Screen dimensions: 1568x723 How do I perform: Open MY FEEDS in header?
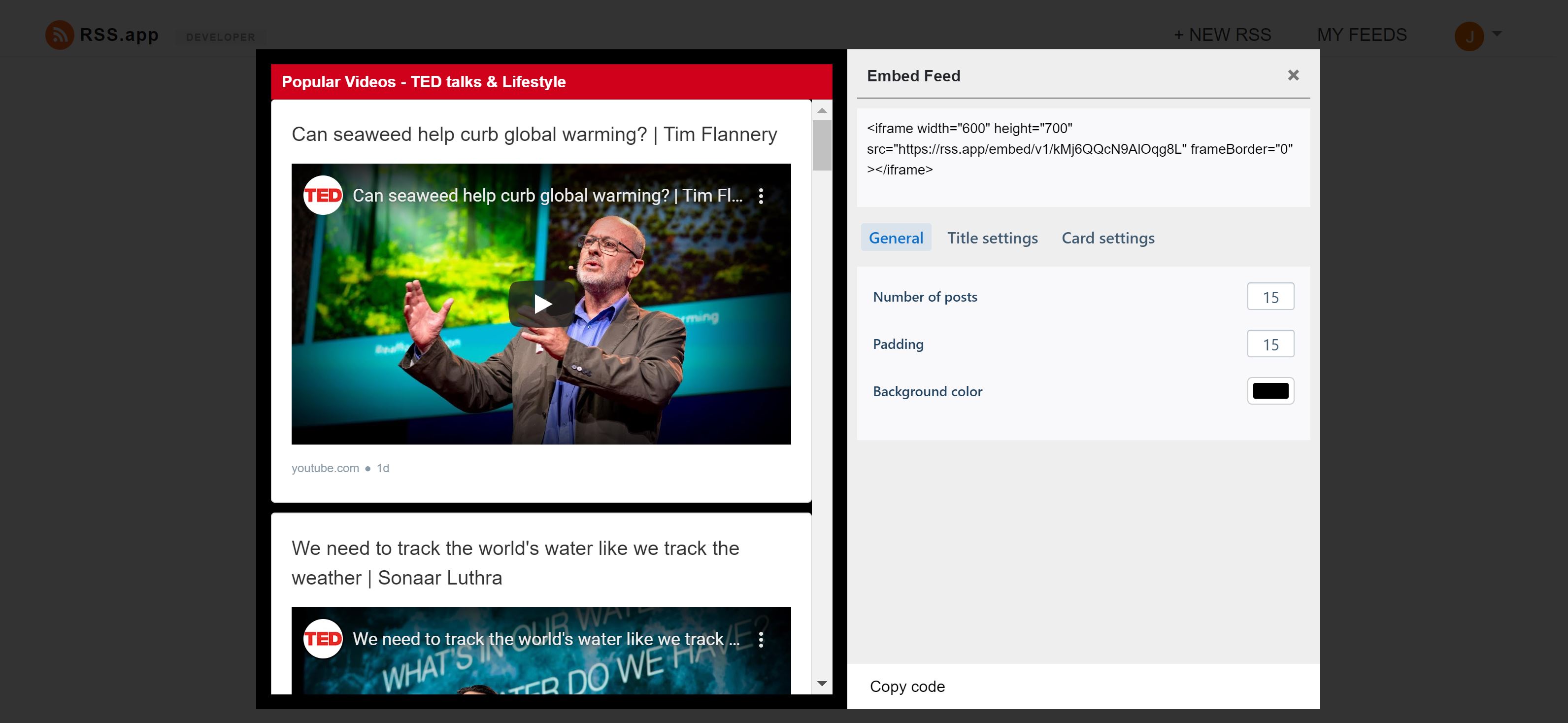tap(1362, 34)
